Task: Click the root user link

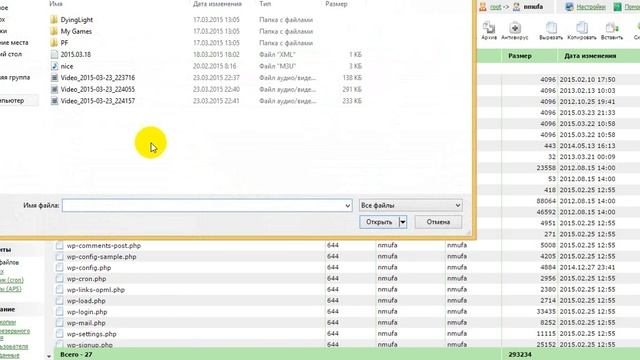Action: click(x=495, y=7)
